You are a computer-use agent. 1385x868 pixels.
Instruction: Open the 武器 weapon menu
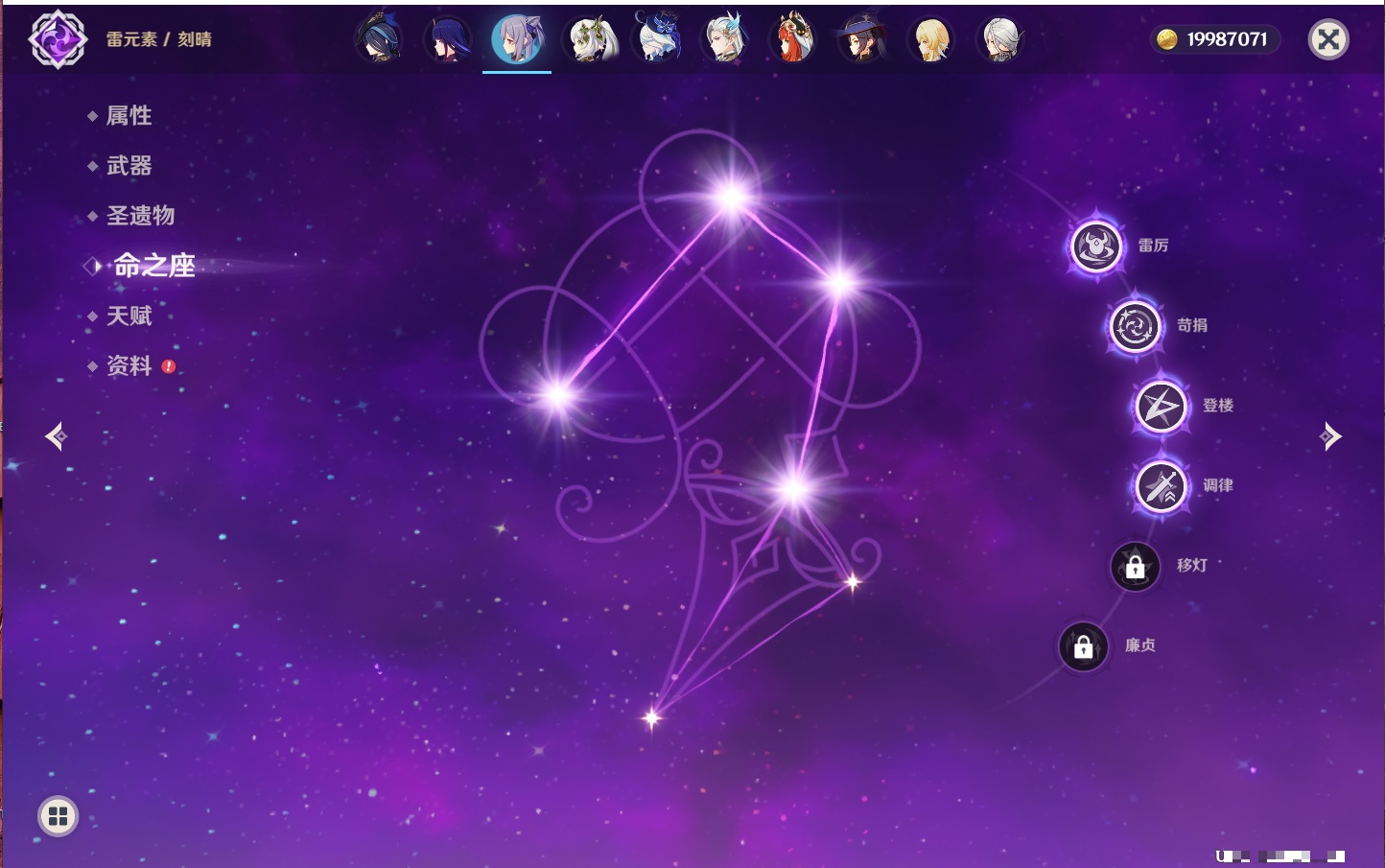(129, 166)
